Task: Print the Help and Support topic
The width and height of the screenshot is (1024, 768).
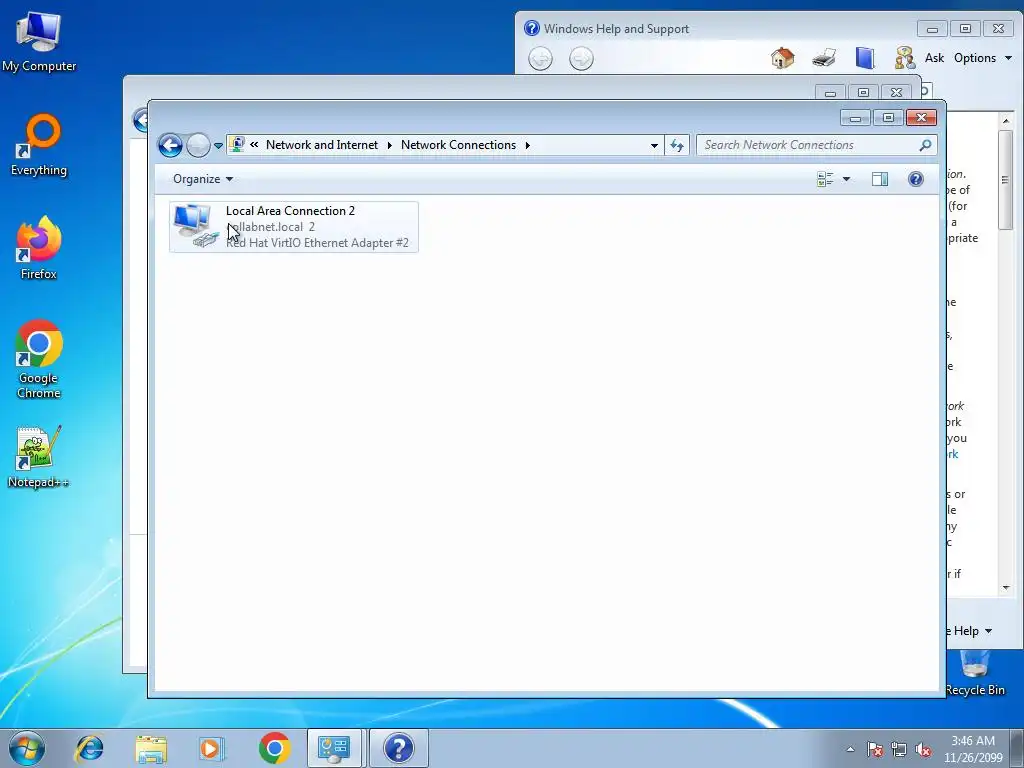Action: (x=824, y=58)
